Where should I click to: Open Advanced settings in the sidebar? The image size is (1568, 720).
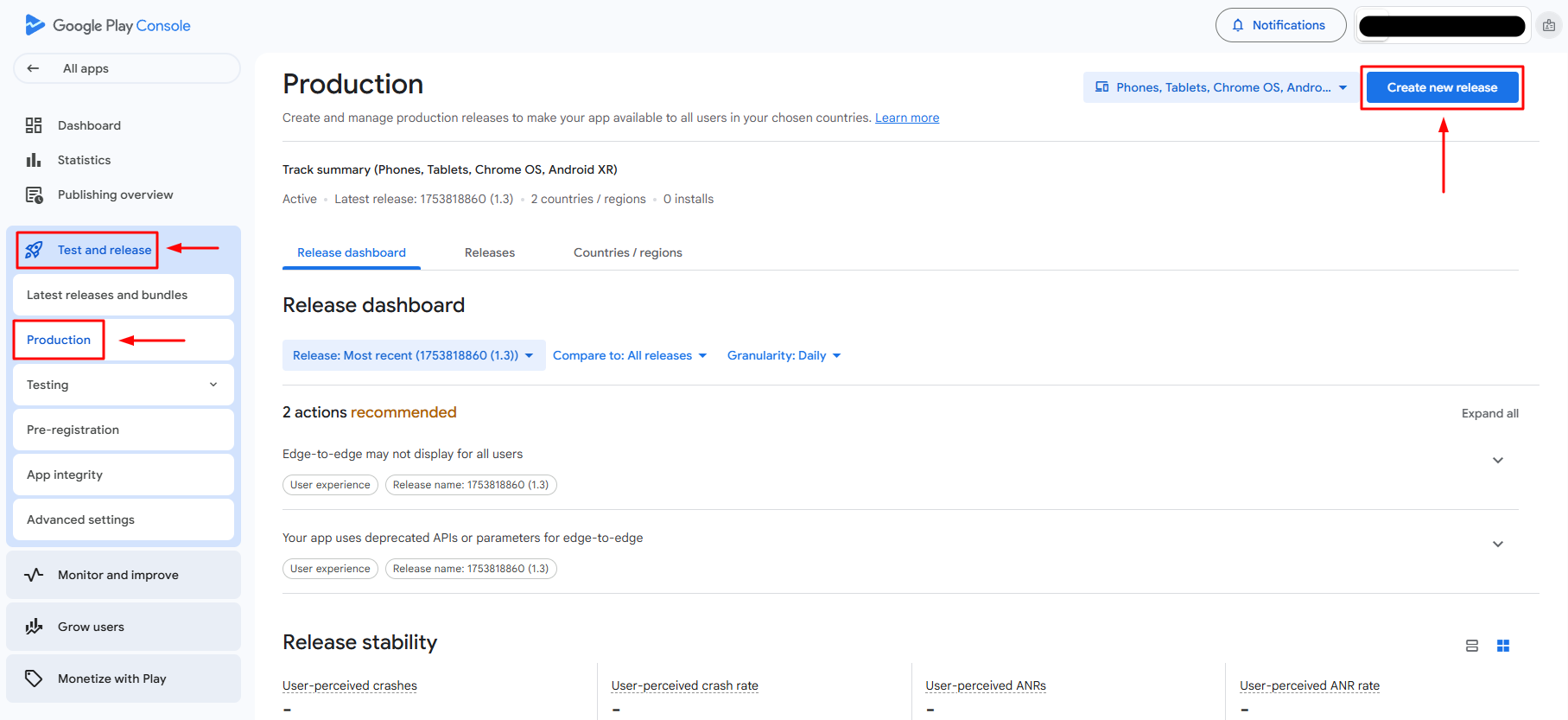click(124, 519)
